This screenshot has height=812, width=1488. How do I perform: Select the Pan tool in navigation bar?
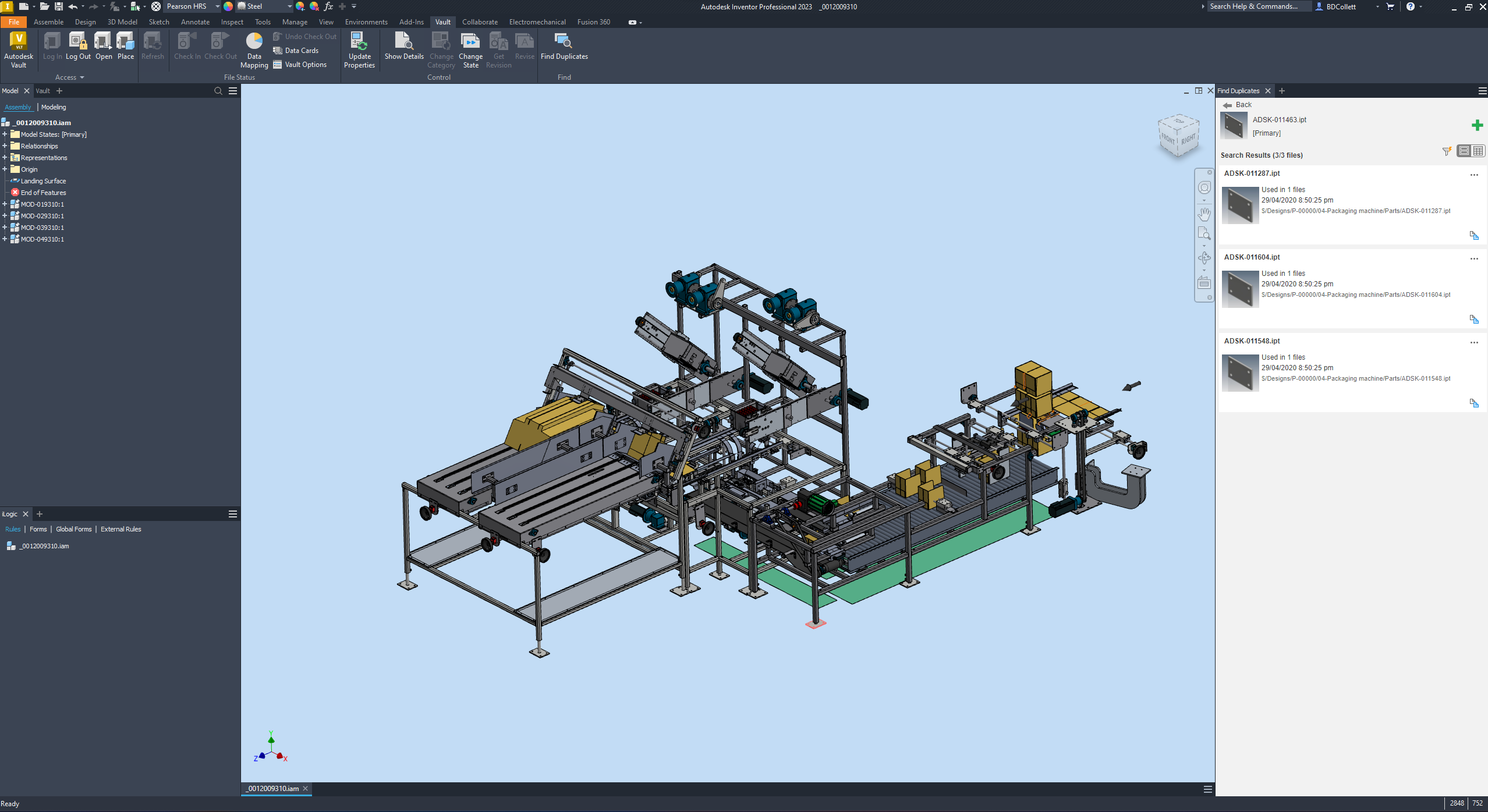pyautogui.click(x=1204, y=214)
